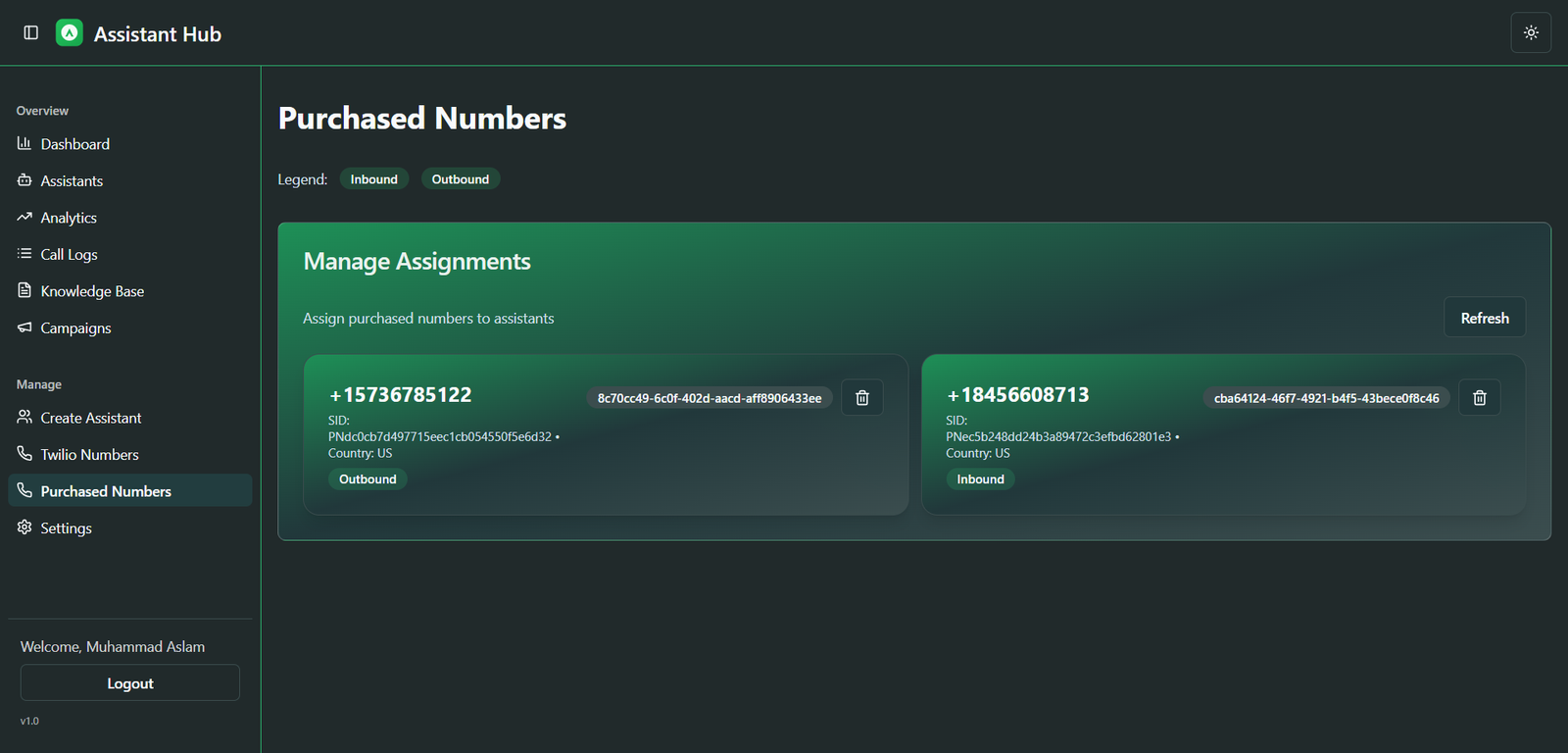The image size is (1568, 753).
Task: Toggle the sidebar collapse icon
Action: point(31,33)
